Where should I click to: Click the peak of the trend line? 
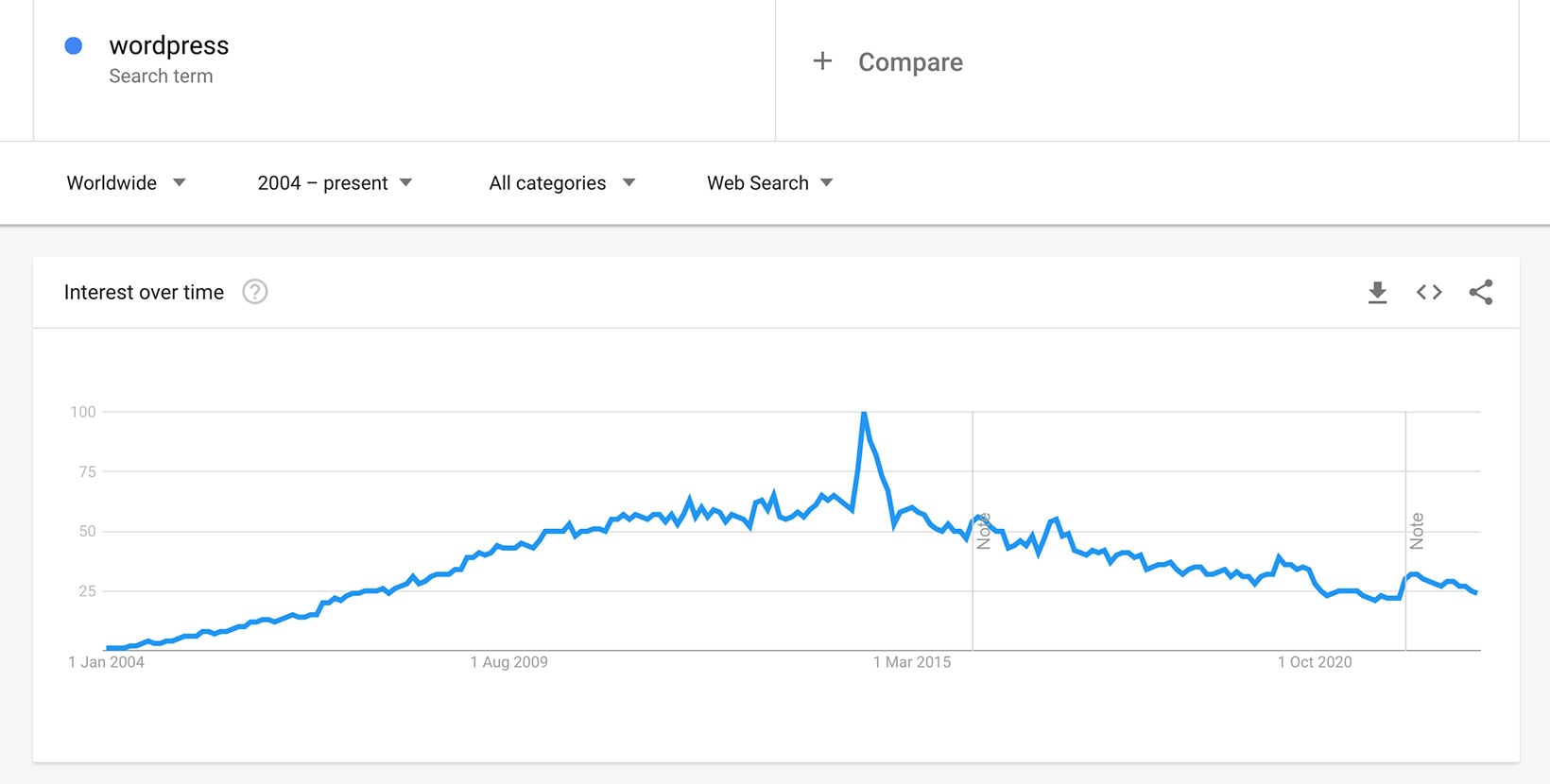click(865, 413)
